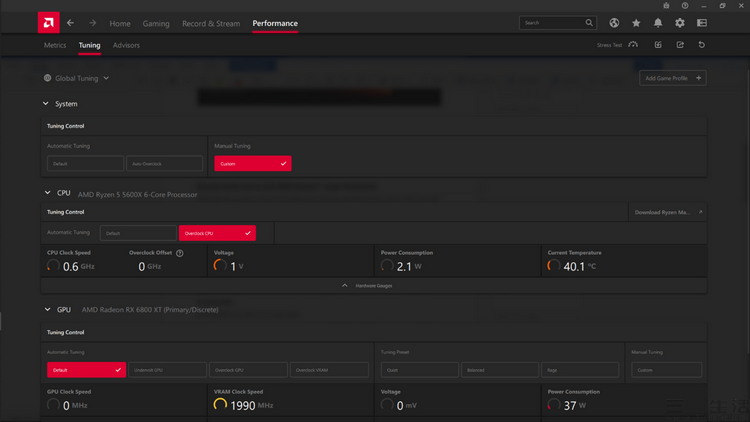Click the import profile icon
Image resolution: width=750 pixels, height=422 pixels.
coord(658,44)
